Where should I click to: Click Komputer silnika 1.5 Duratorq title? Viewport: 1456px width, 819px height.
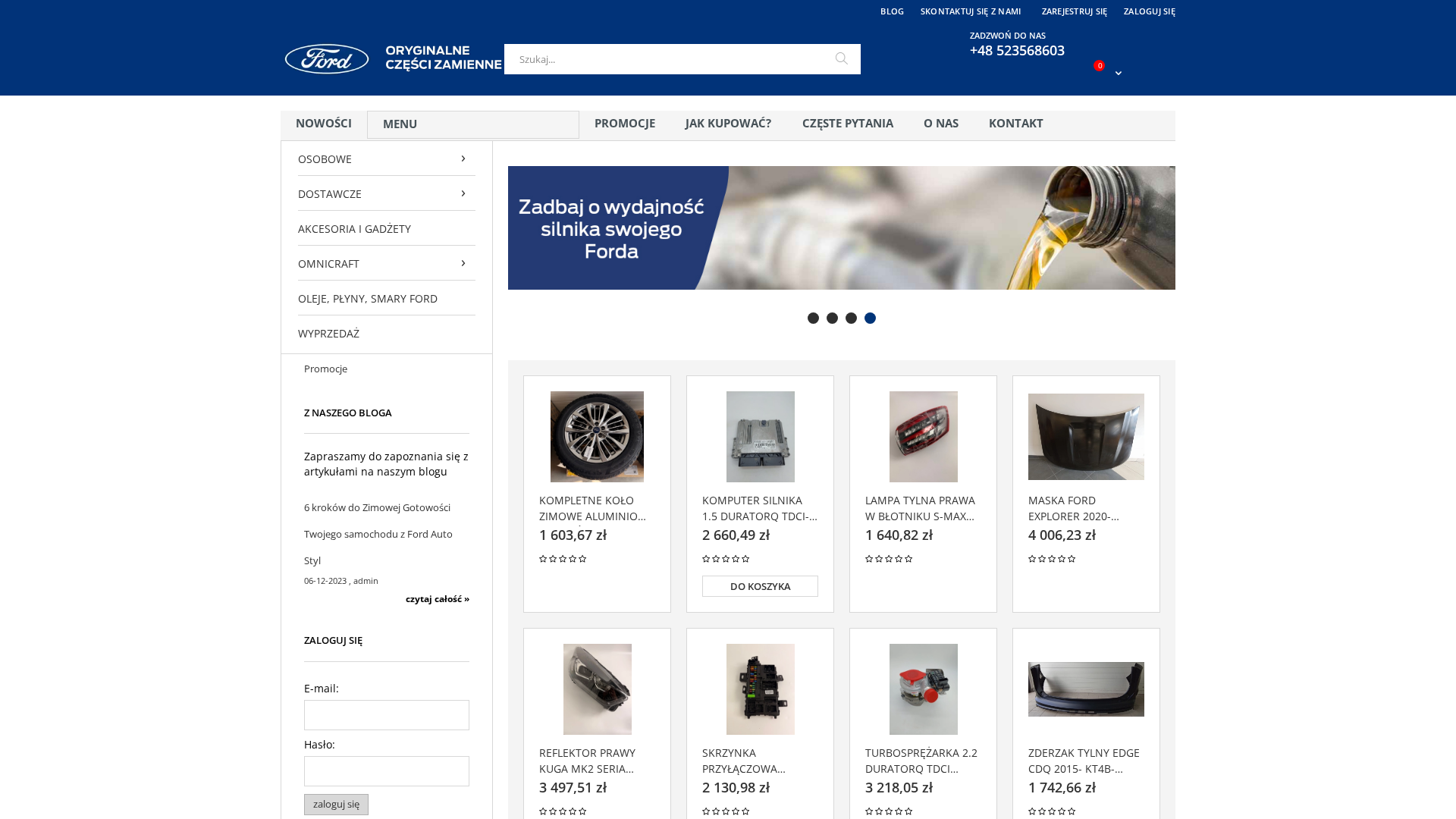point(760,508)
